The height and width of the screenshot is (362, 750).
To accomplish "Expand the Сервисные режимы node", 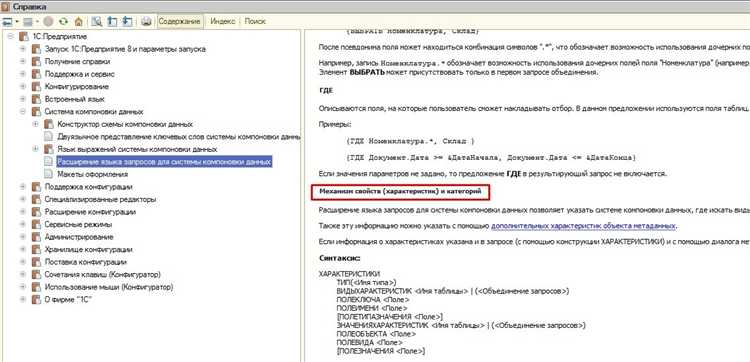I will coord(22,224).
